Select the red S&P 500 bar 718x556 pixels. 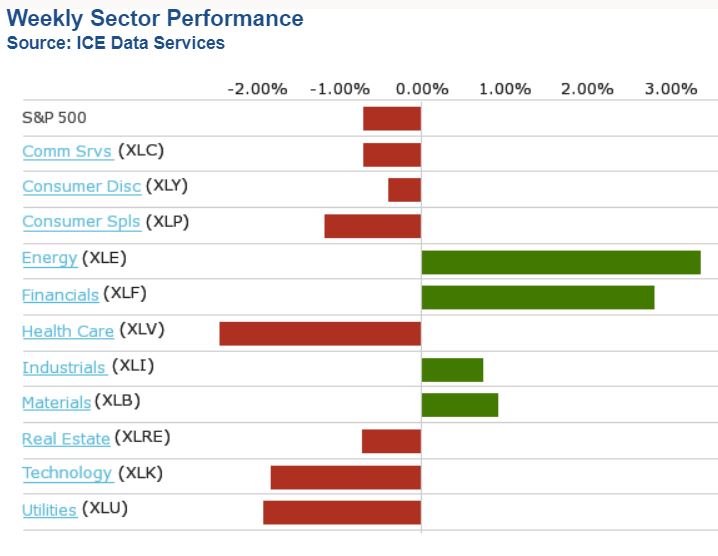(391, 118)
